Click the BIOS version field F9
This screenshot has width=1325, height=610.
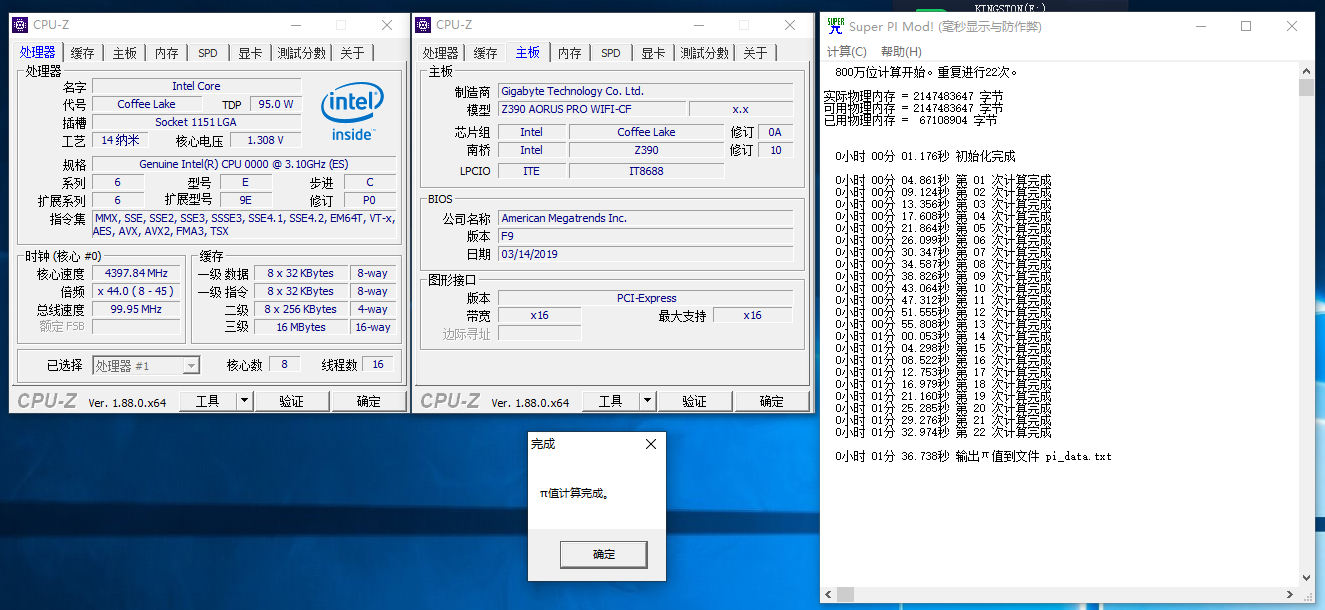click(x=645, y=236)
